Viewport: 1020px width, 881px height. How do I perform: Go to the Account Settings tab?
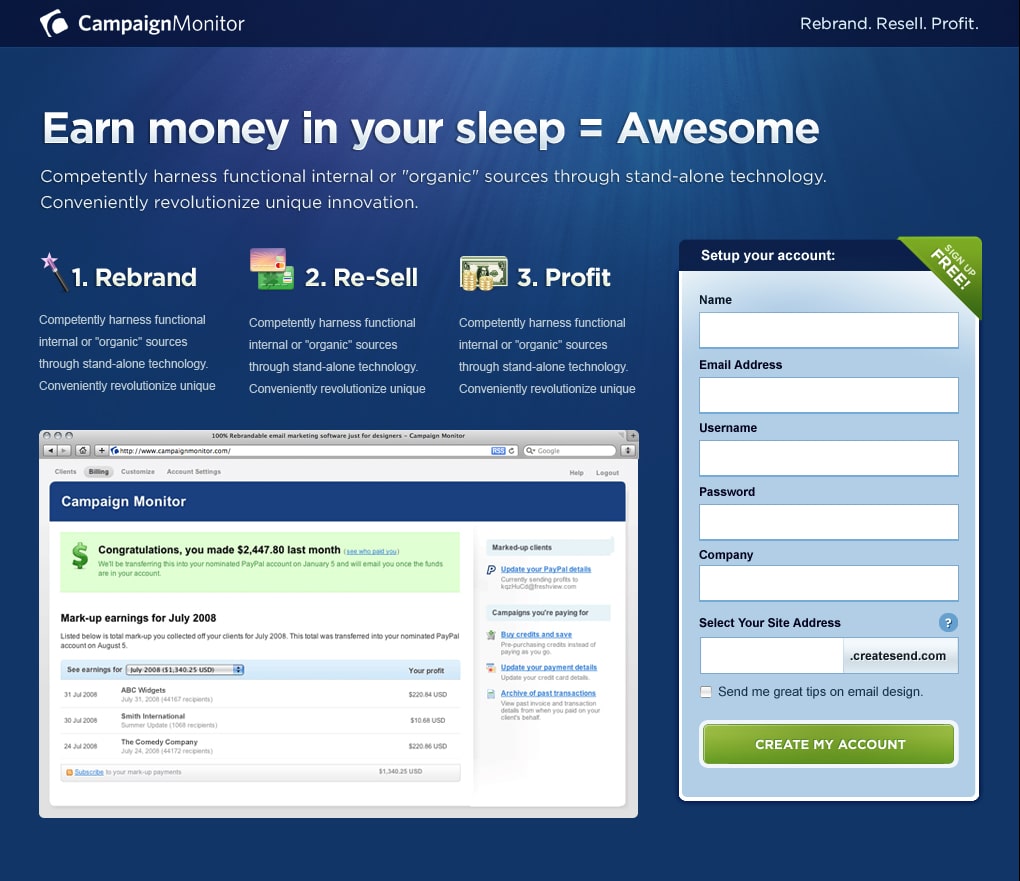point(194,472)
